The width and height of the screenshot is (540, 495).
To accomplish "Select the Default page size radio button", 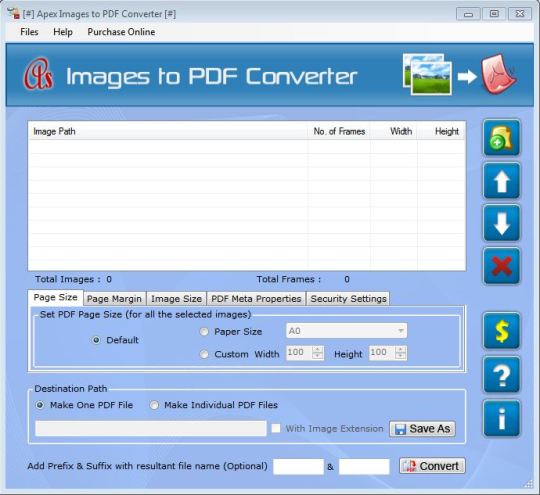I will point(96,340).
